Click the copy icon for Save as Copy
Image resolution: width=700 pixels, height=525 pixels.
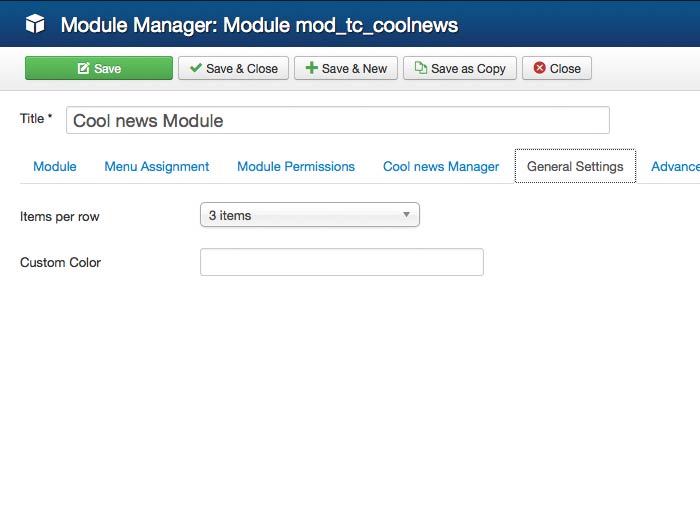point(421,68)
